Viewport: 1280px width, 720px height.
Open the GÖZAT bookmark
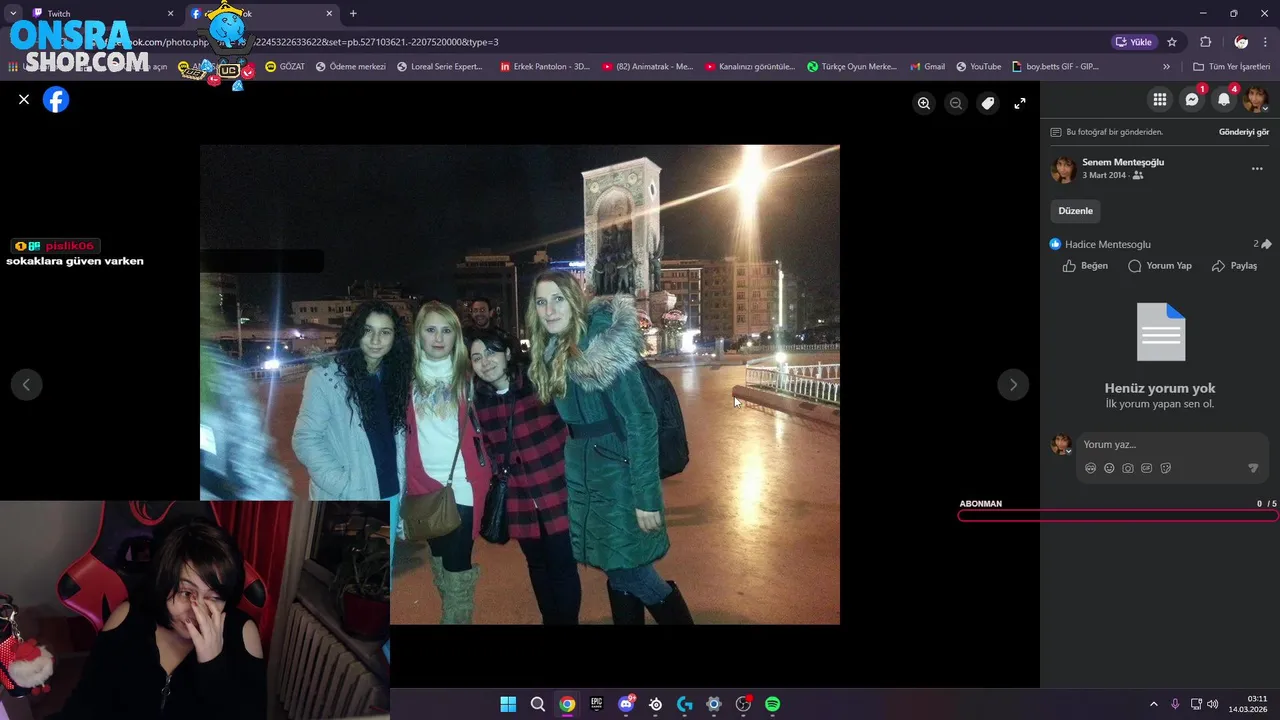click(x=285, y=67)
